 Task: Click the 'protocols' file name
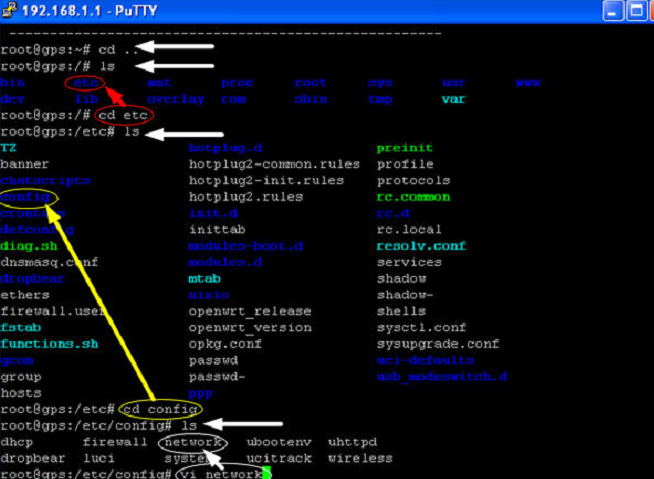[413, 181]
